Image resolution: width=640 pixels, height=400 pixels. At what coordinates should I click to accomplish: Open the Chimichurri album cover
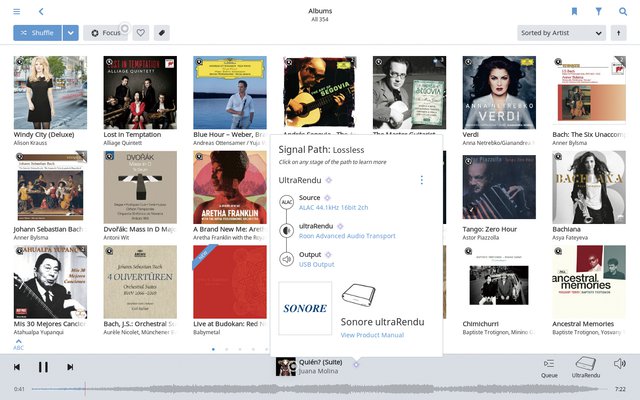pyautogui.click(x=499, y=282)
